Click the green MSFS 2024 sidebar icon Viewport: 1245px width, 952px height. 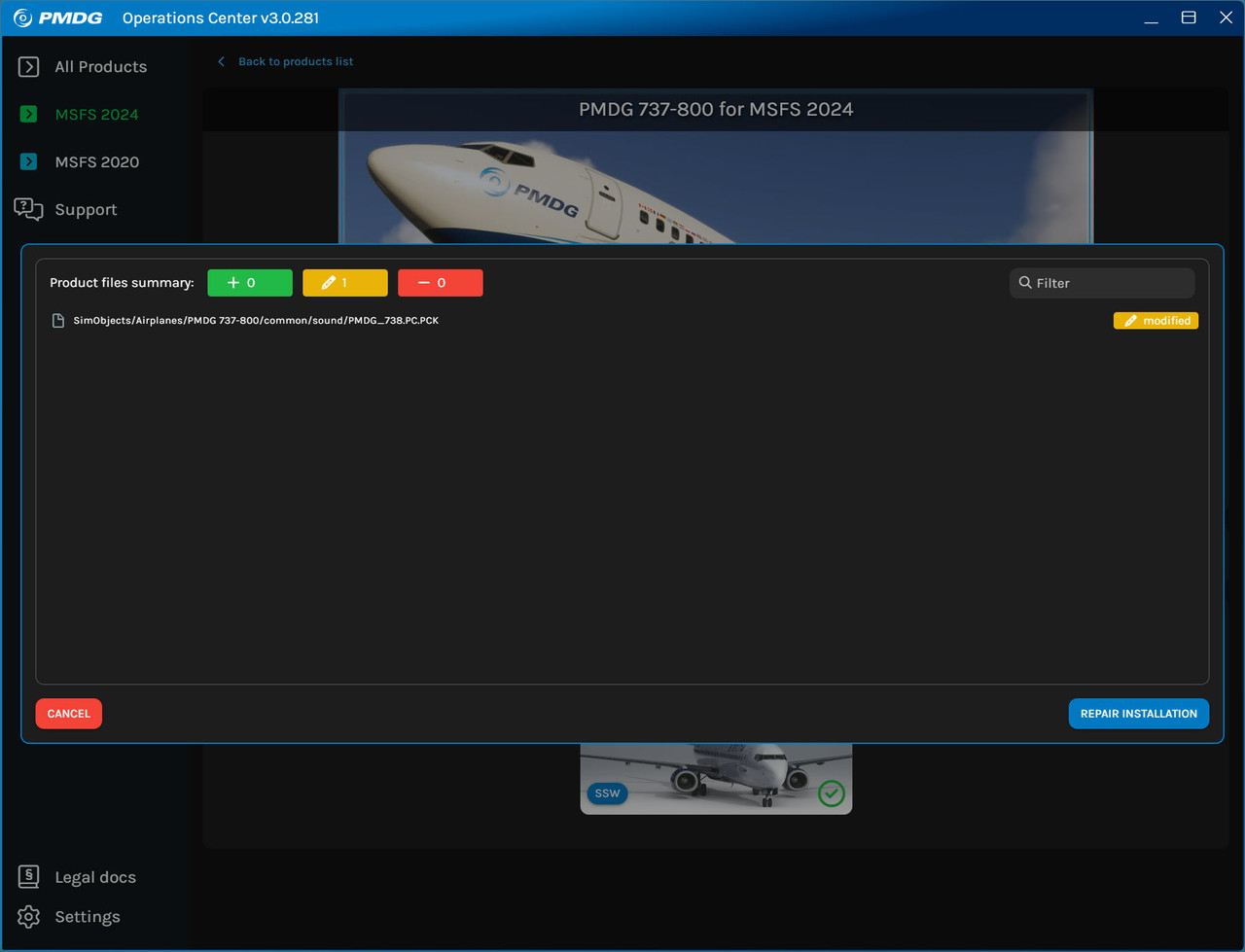[x=29, y=114]
